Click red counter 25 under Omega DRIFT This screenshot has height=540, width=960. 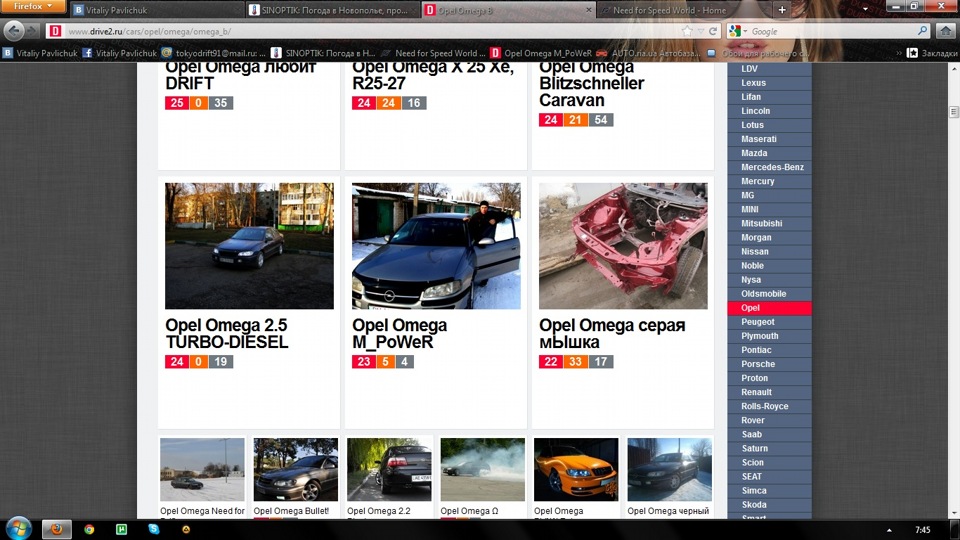coord(176,103)
